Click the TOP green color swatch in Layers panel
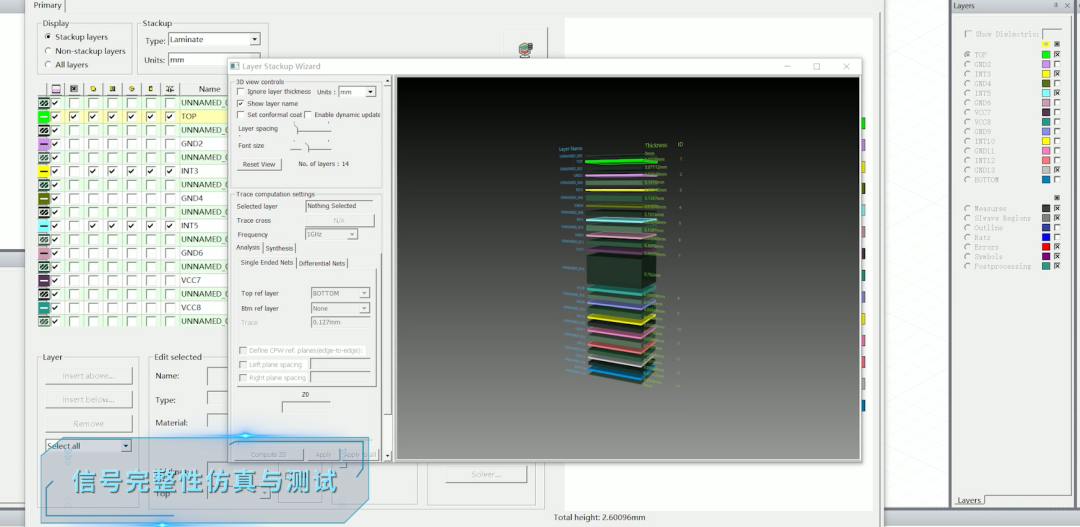Viewport: 1080px width, 527px height. (1046, 54)
